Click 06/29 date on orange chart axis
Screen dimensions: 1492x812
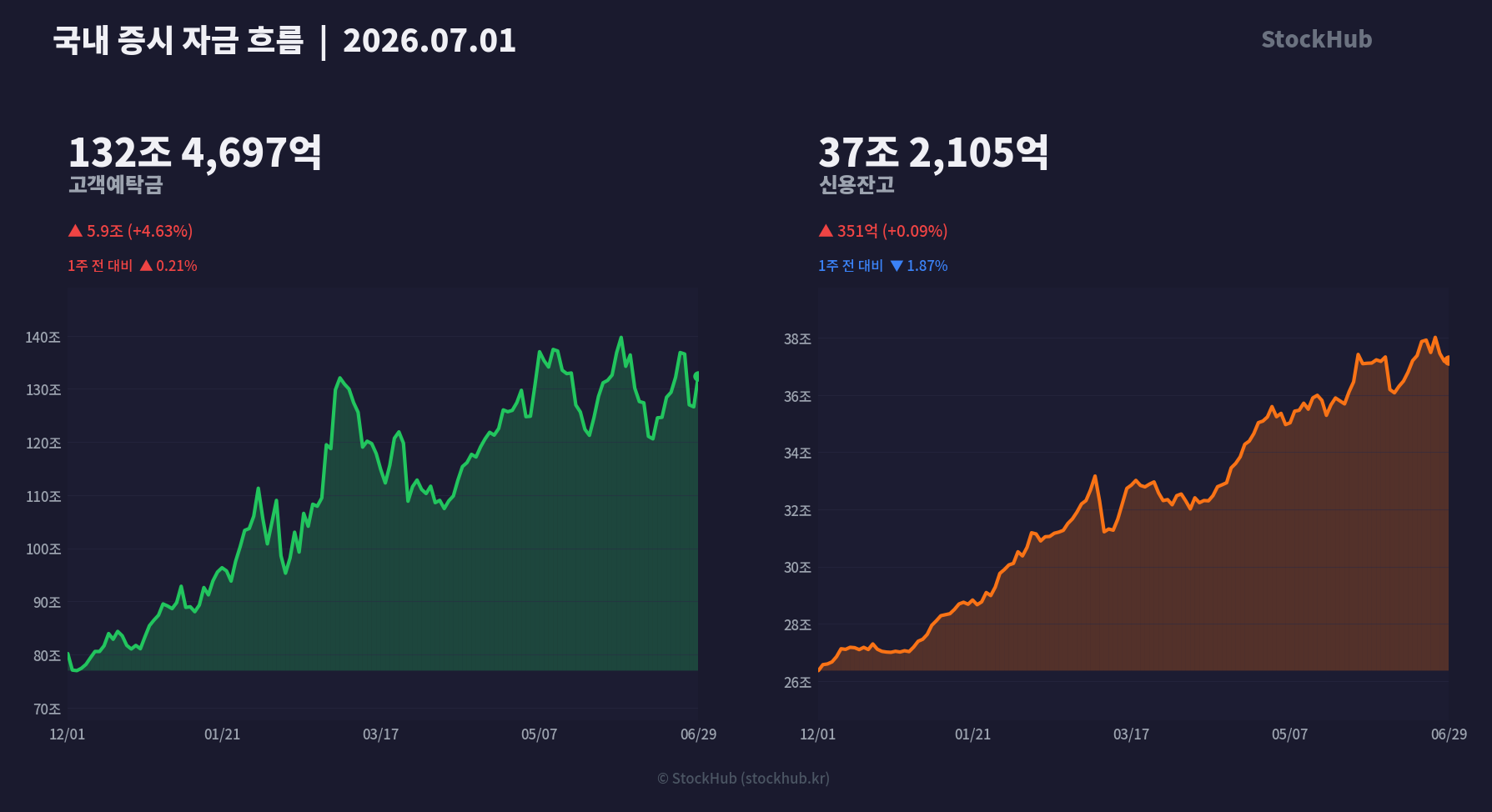(1449, 734)
